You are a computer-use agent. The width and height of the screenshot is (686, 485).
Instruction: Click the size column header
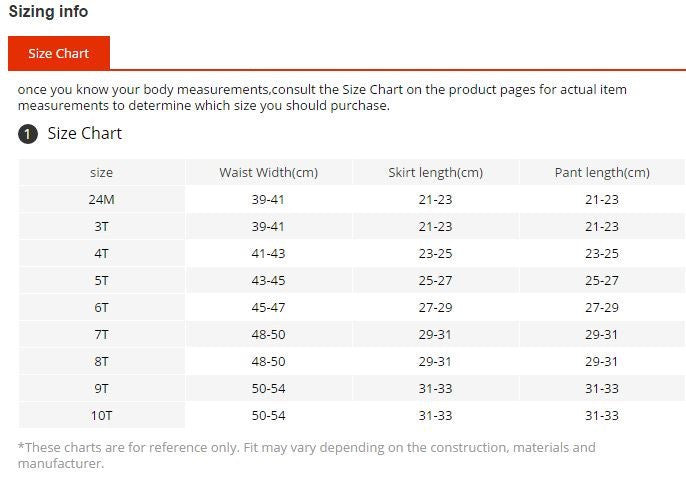coord(101,172)
